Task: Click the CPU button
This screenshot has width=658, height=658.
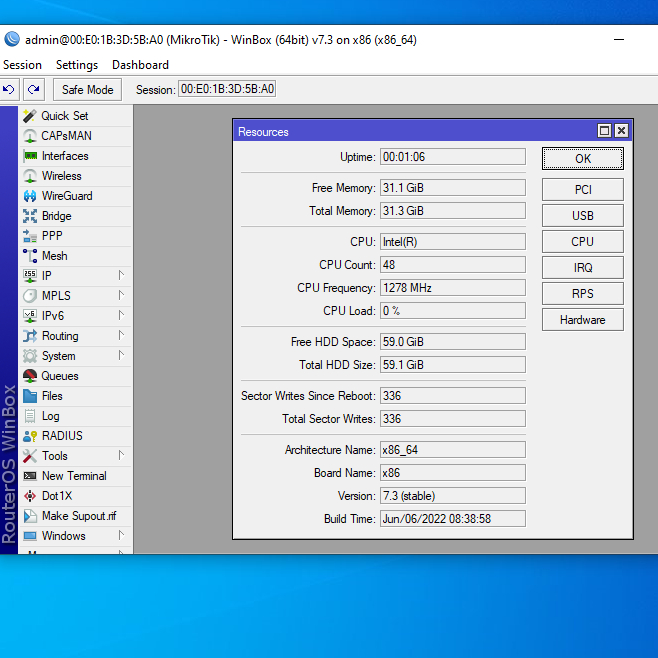Action: [582, 242]
